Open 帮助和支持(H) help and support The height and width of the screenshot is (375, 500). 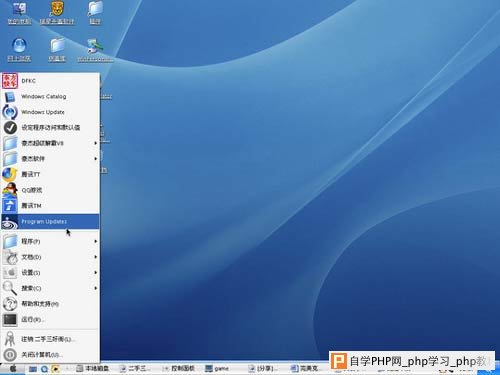(50, 304)
